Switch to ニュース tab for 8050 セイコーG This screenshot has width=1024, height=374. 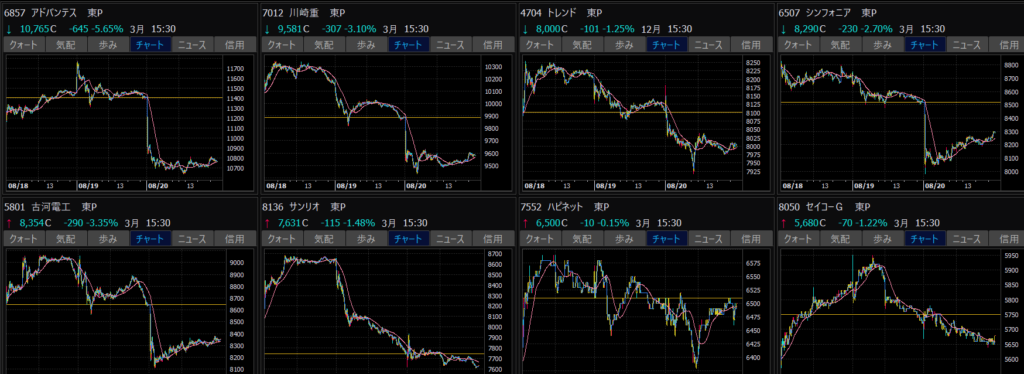click(x=967, y=239)
